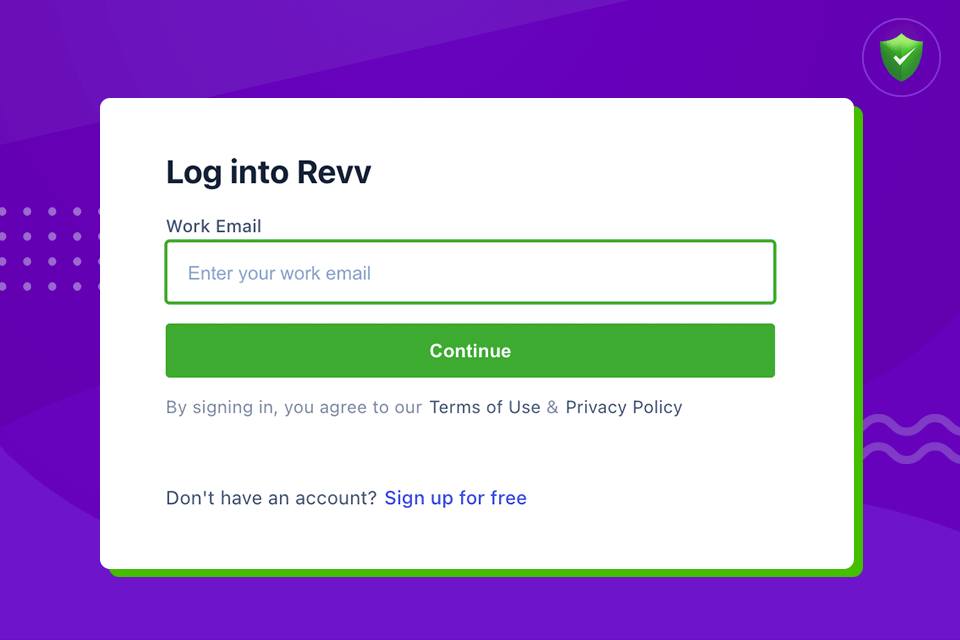
Task: Open the Terms of Use link
Action: (485, 407)
